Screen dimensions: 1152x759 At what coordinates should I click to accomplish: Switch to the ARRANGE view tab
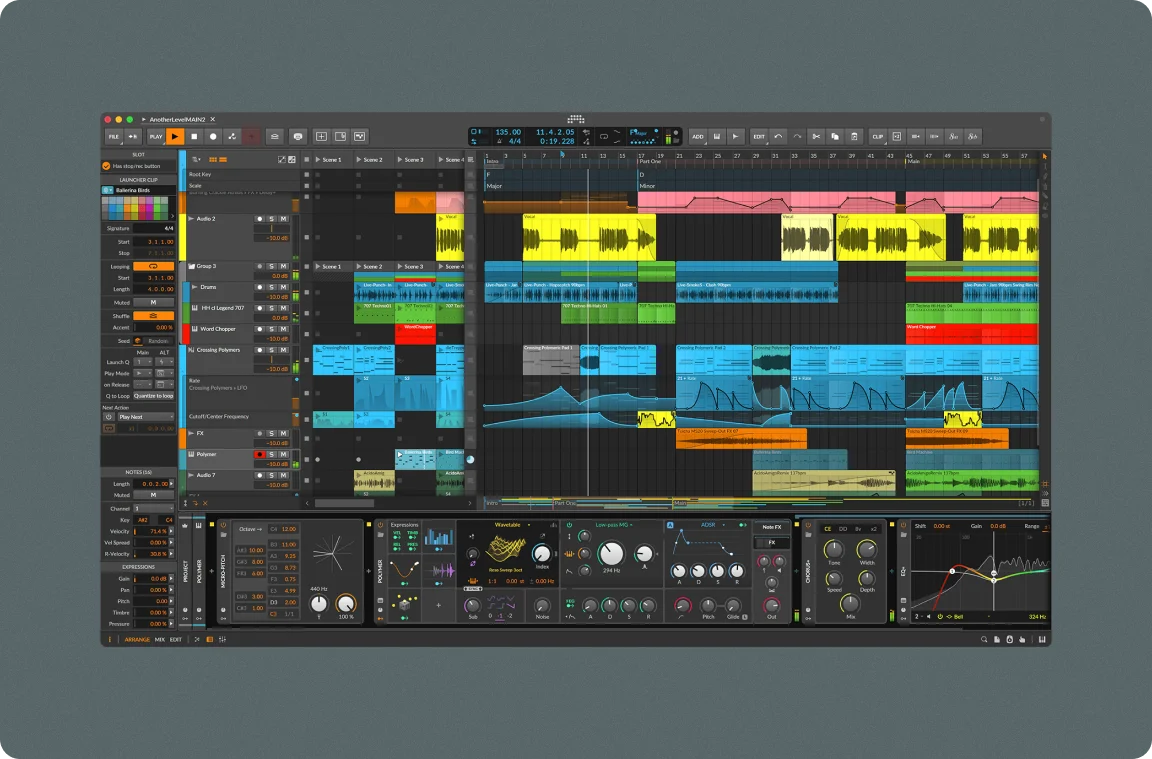(137, 640)
